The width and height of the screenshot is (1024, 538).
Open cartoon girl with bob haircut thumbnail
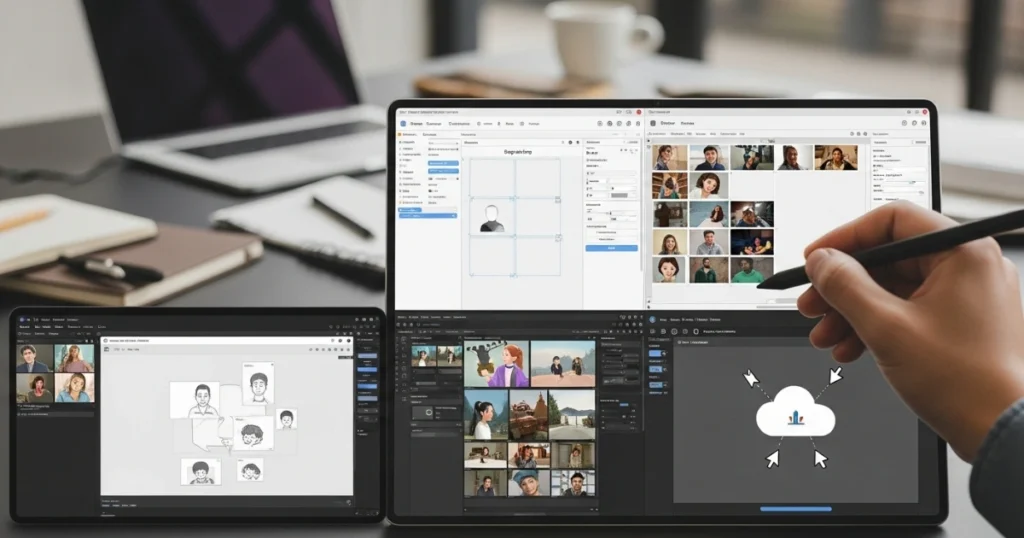(669, 270)
